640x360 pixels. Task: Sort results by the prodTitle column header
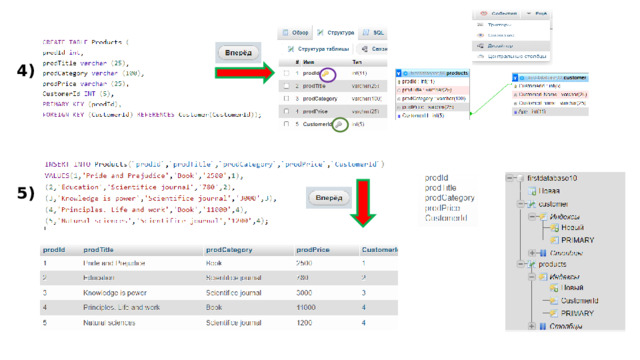click(x=98, y=250)
